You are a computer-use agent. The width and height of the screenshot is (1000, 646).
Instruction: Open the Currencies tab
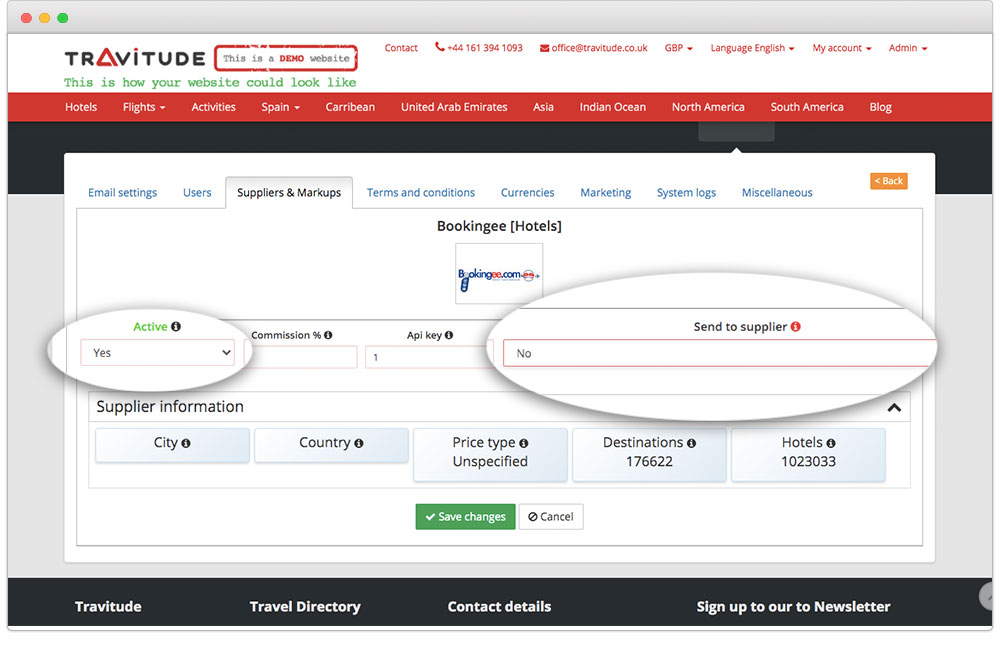pos(527,193)
